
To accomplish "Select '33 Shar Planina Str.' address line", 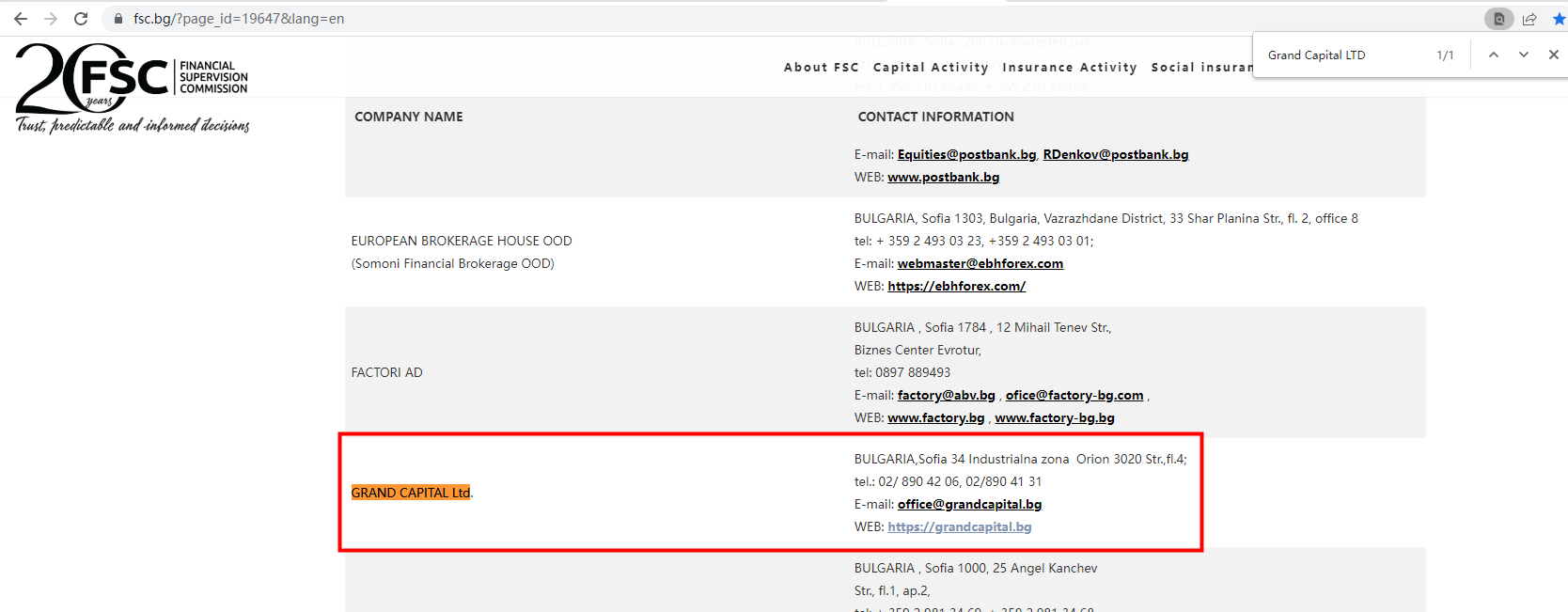I will [x=1227, y=218].
